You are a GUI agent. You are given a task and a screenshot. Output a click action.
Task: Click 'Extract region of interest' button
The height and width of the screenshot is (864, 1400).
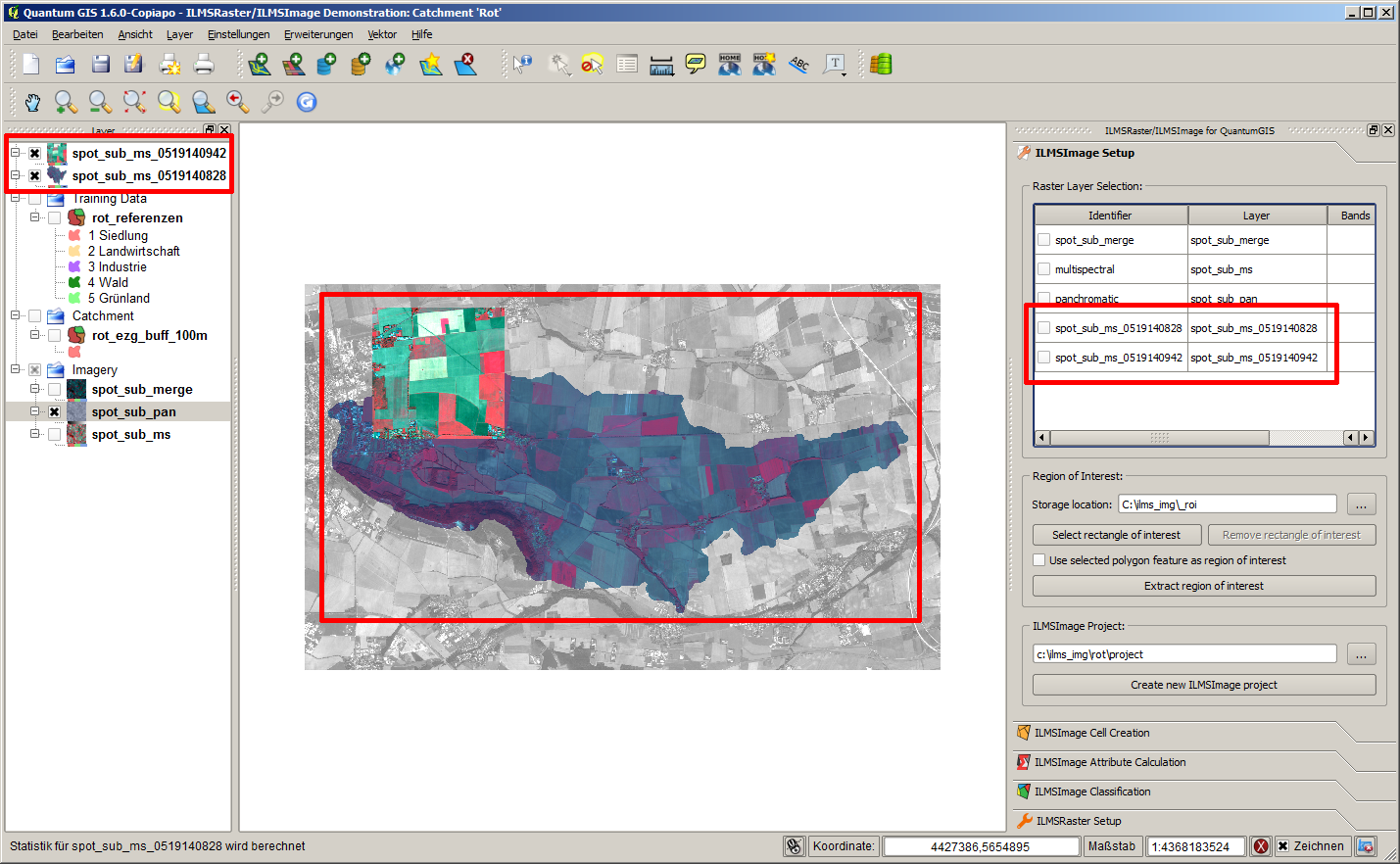(1203, 586)
